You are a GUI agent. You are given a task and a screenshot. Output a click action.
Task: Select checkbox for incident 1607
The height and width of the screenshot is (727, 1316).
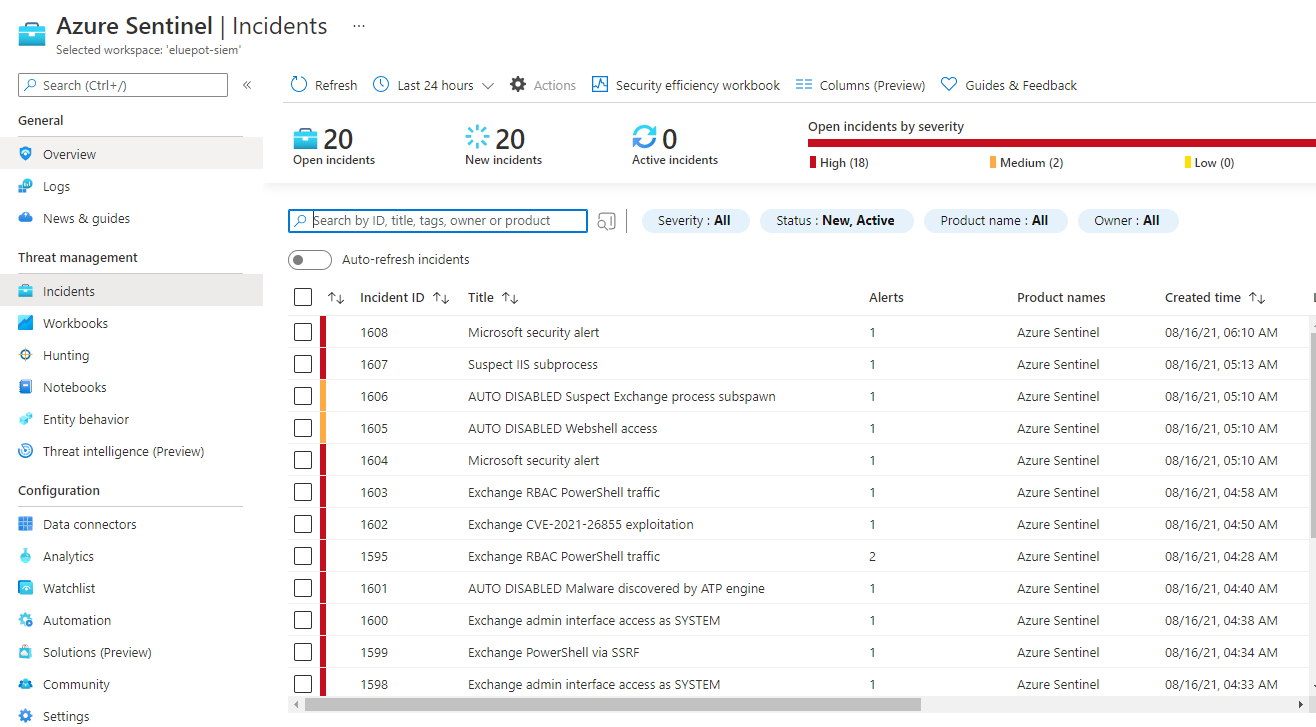[303, 364]
